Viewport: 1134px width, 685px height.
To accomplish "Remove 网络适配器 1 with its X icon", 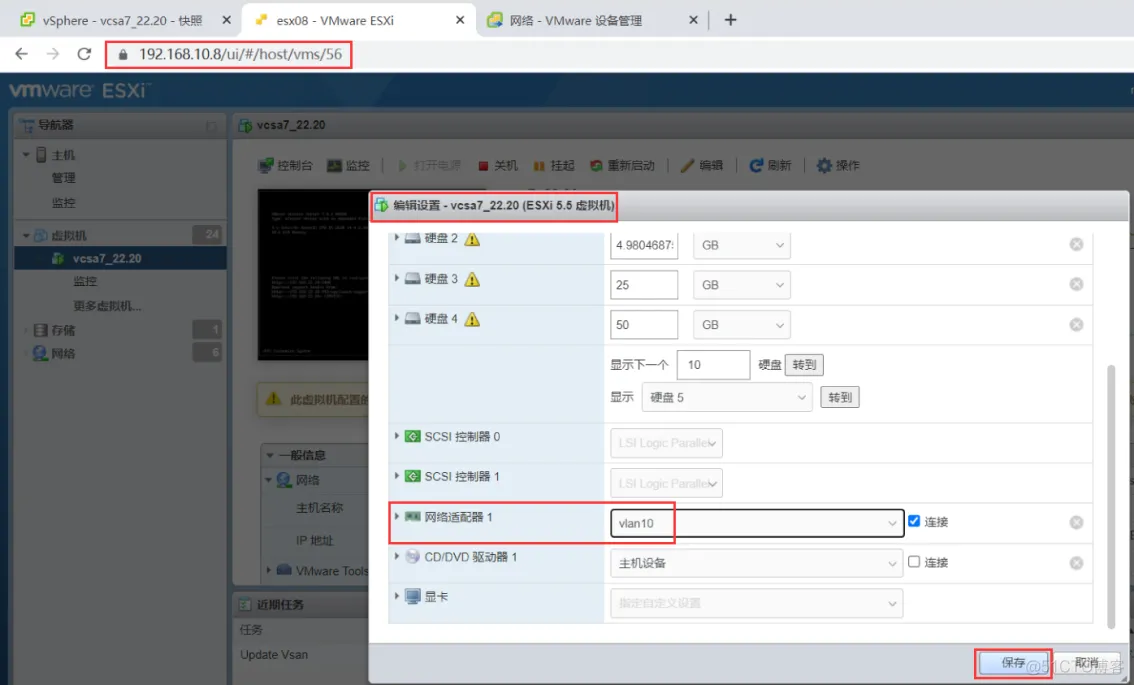I will pyautogui.click(x=1076, y=522).
